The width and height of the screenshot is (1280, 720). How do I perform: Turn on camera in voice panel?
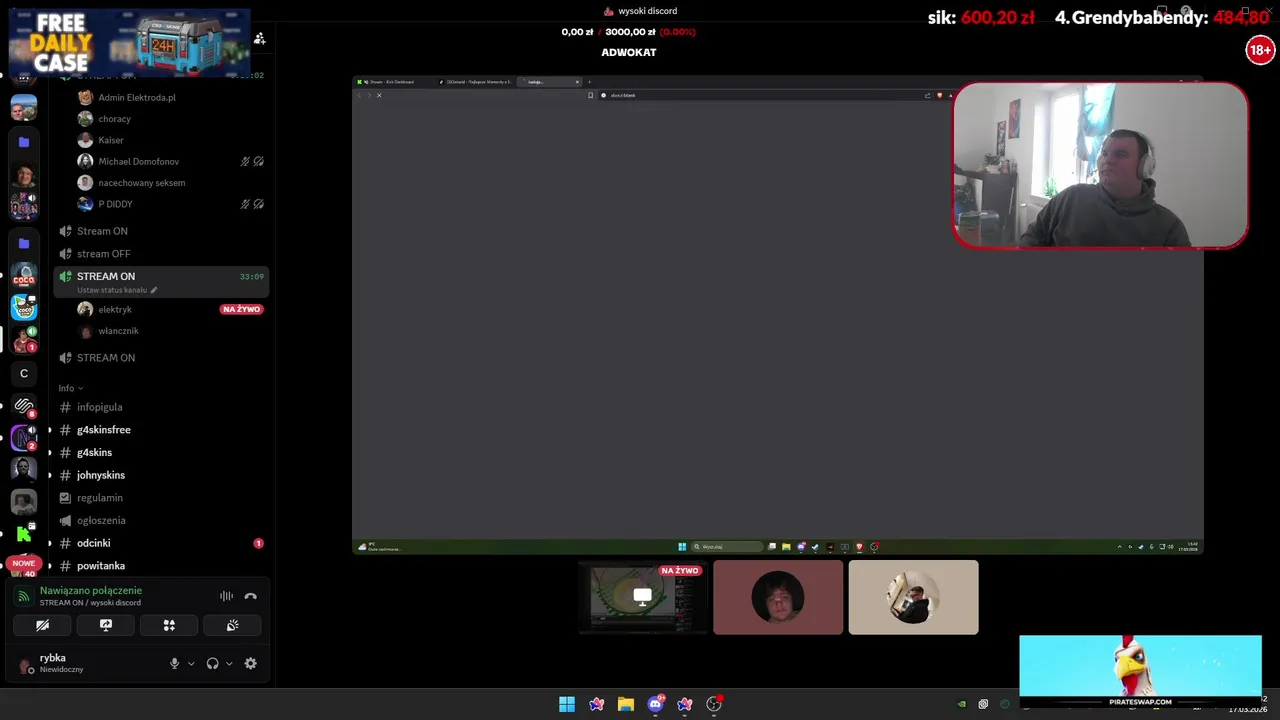[x=42, y=625]
